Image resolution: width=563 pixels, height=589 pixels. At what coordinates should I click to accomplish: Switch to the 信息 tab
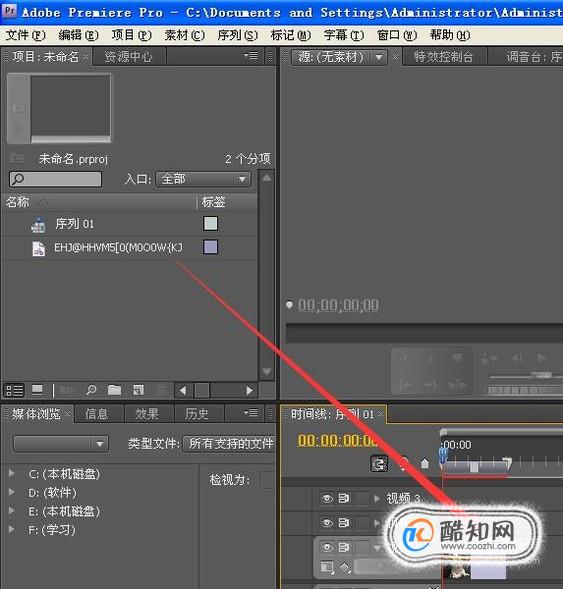click(96, 414)
